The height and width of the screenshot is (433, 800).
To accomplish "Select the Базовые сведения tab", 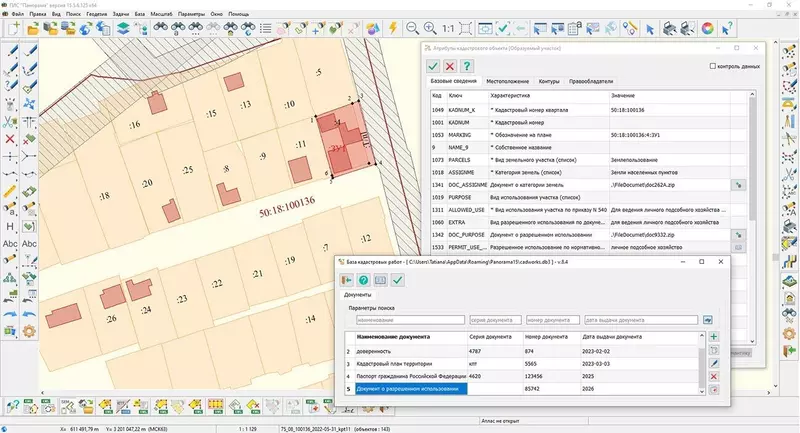I will pos(453,81).
